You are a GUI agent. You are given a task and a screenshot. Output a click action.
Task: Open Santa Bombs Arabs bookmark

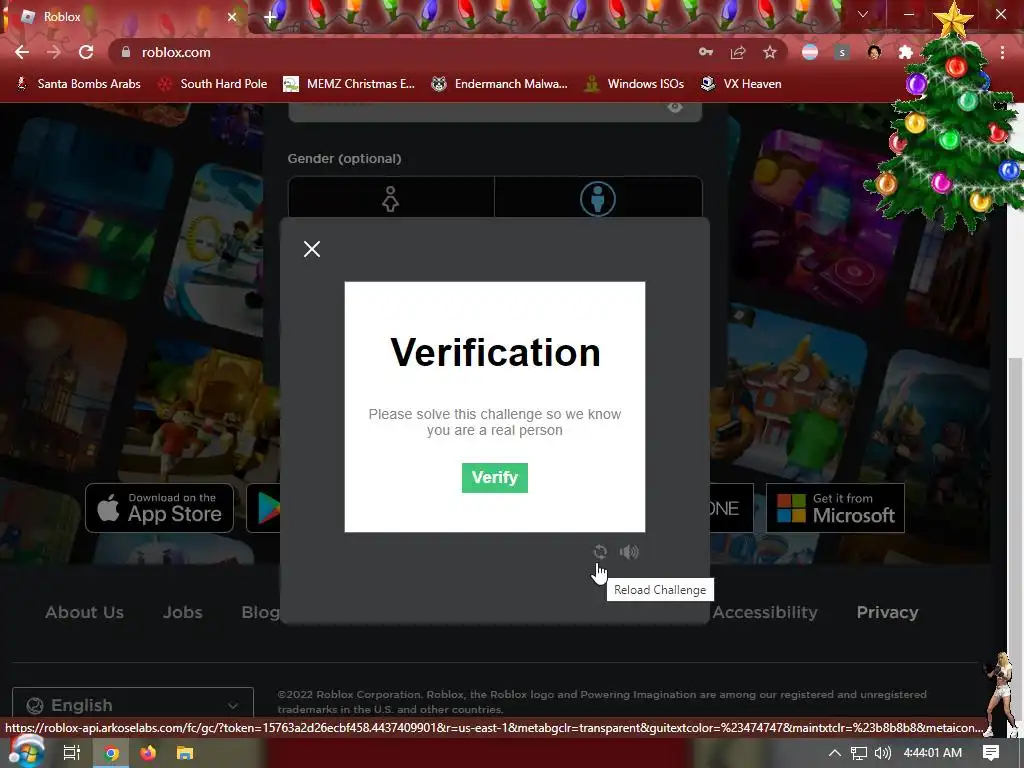pos(78,84)
